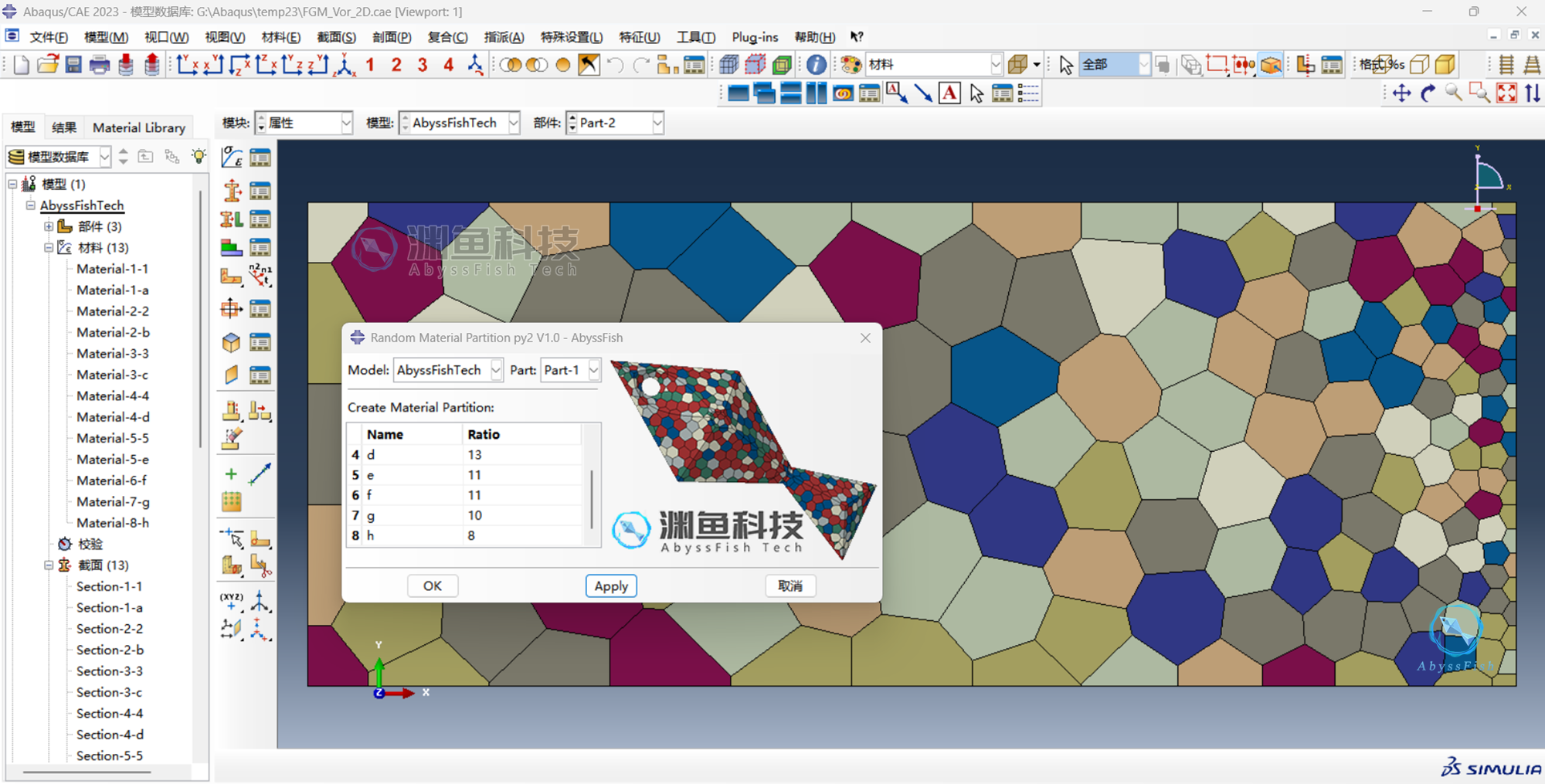
Task: Collapse the 截面 (13) tree node
Action: 48,565
